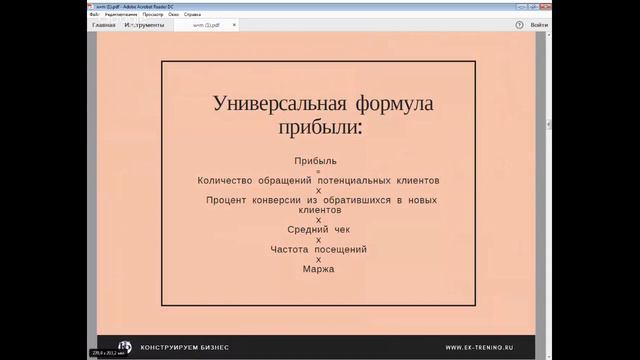
Task: Click the right pane collapse handle
Action: (549, 124)
